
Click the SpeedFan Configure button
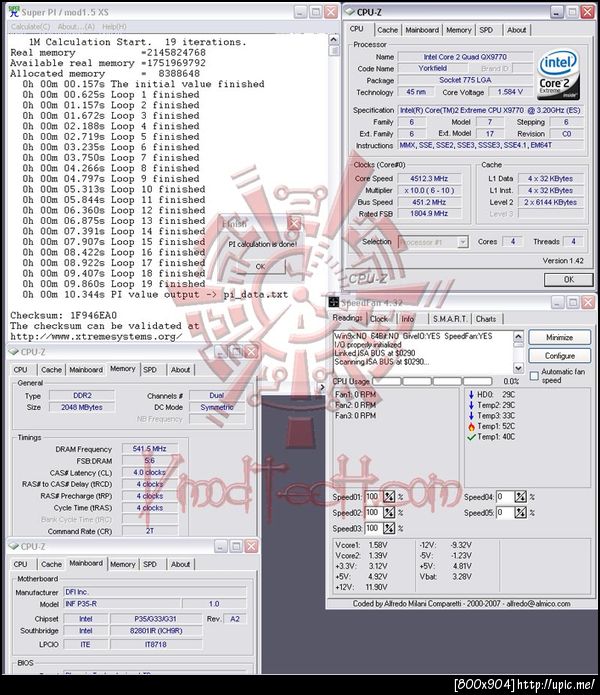pos(559,356)
